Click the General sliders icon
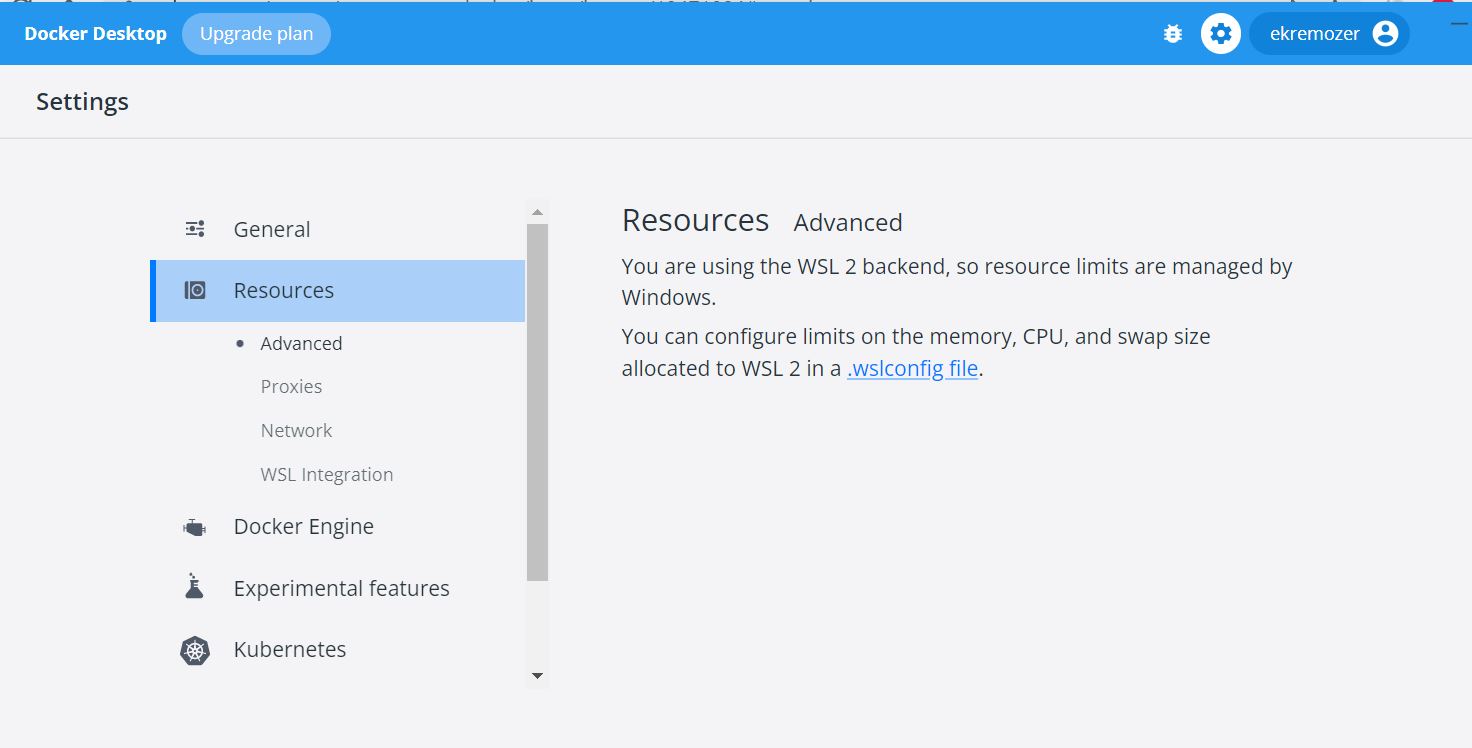Screen dimensions: 1472x748 195,229
